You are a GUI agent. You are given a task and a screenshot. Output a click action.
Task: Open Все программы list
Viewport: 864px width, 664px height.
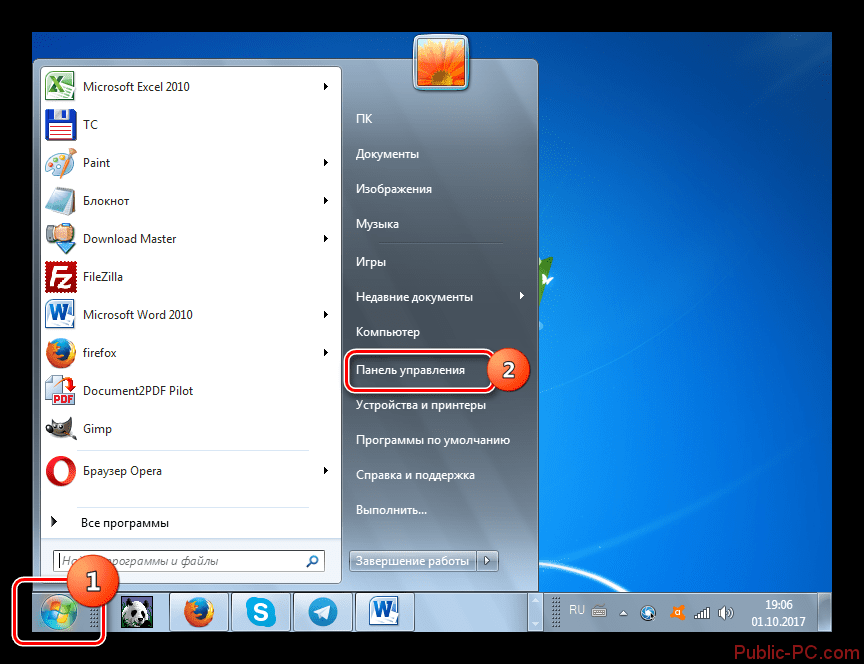pyautogui.click(x=124, y=522)
